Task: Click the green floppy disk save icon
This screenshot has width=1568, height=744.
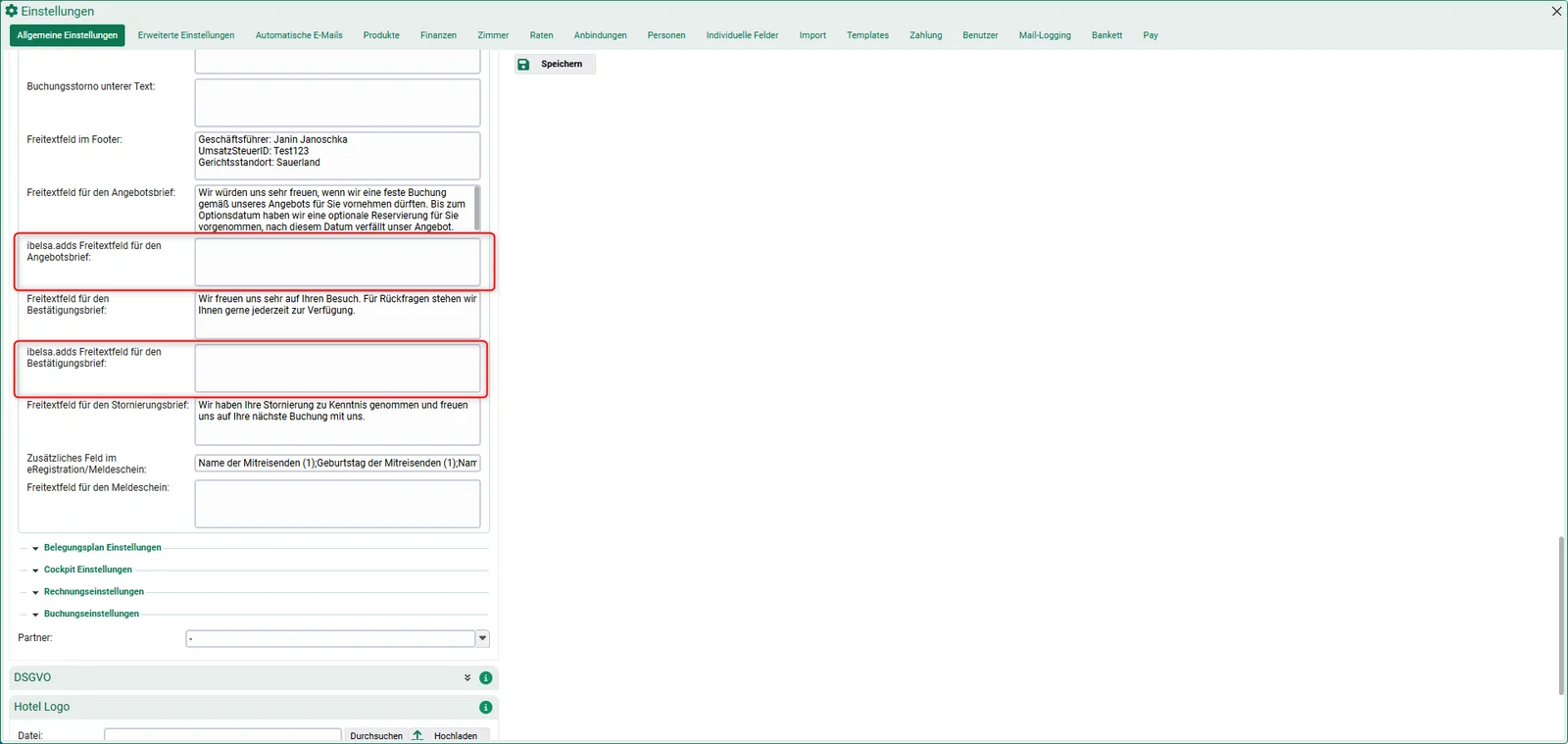Action: click(x=523, y=64)
